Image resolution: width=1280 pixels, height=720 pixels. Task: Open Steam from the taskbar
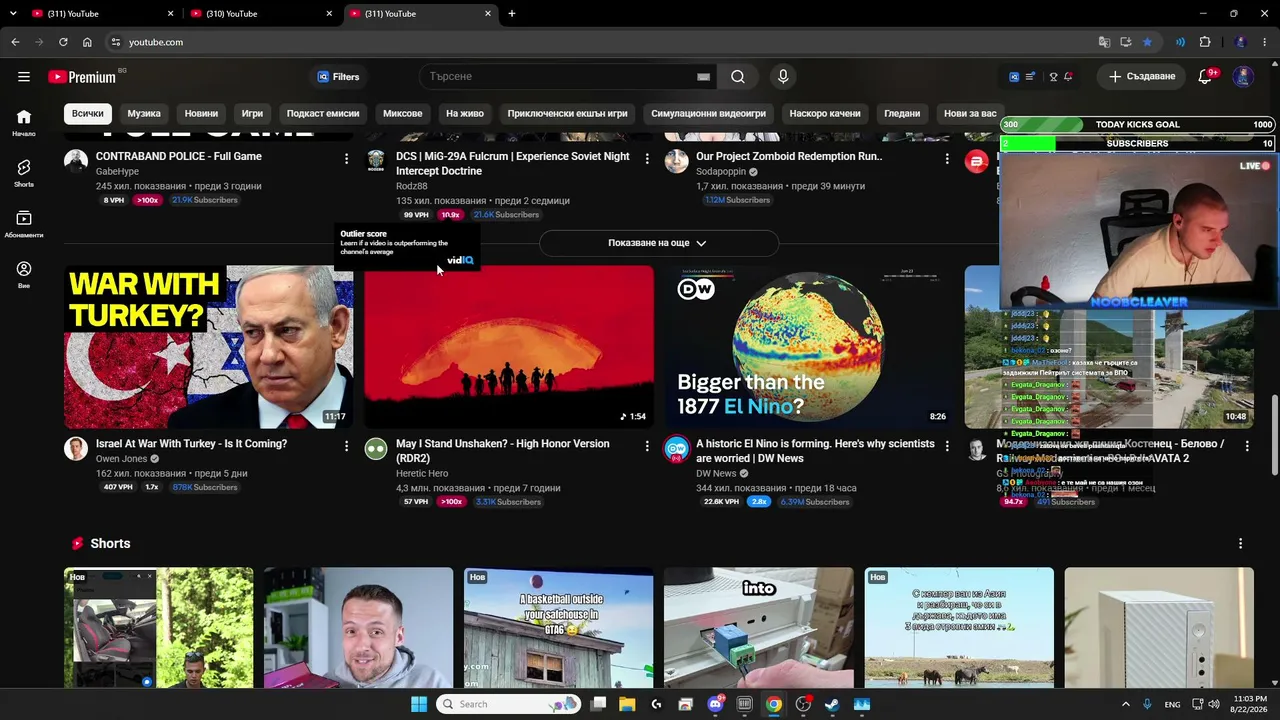[x=832, y=704]
